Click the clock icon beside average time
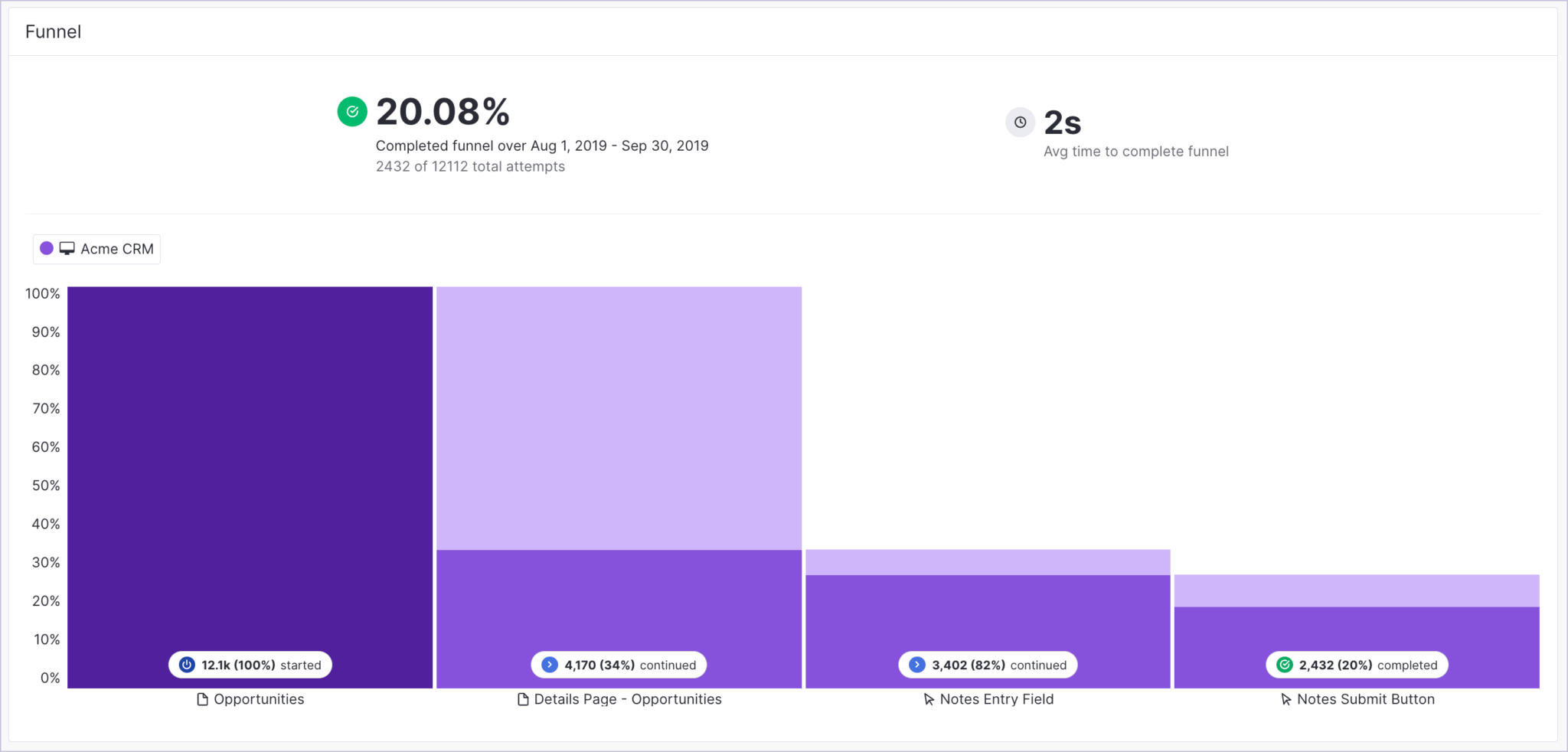 pos(1020,122)
